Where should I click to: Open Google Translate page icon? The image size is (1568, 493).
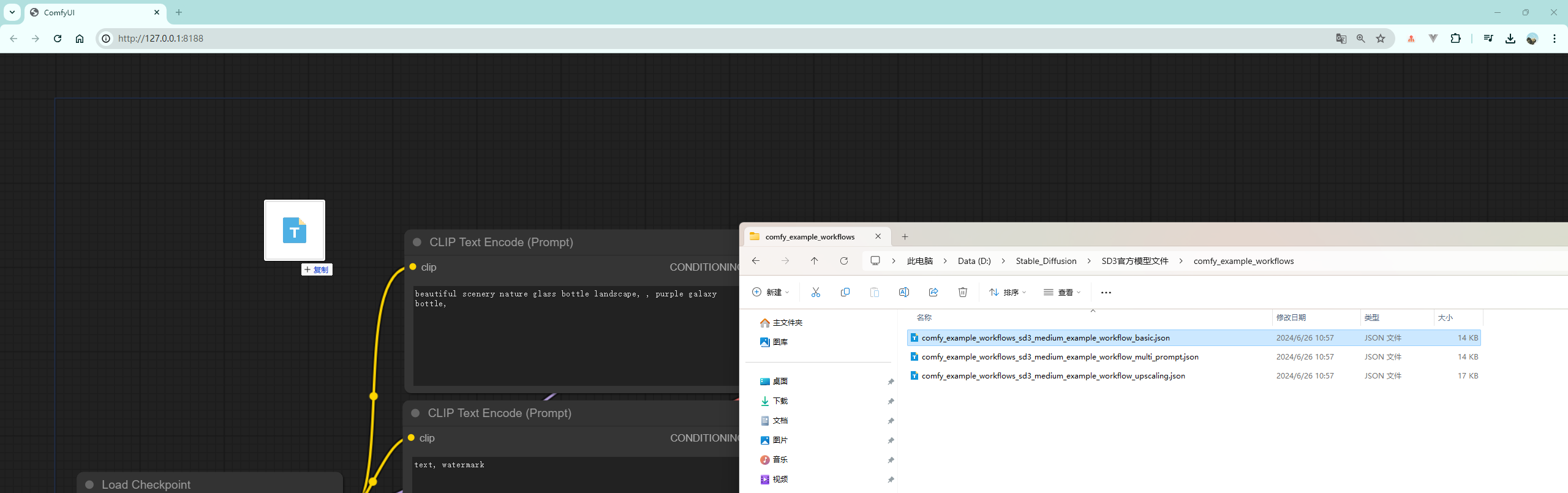[1341, 39]
